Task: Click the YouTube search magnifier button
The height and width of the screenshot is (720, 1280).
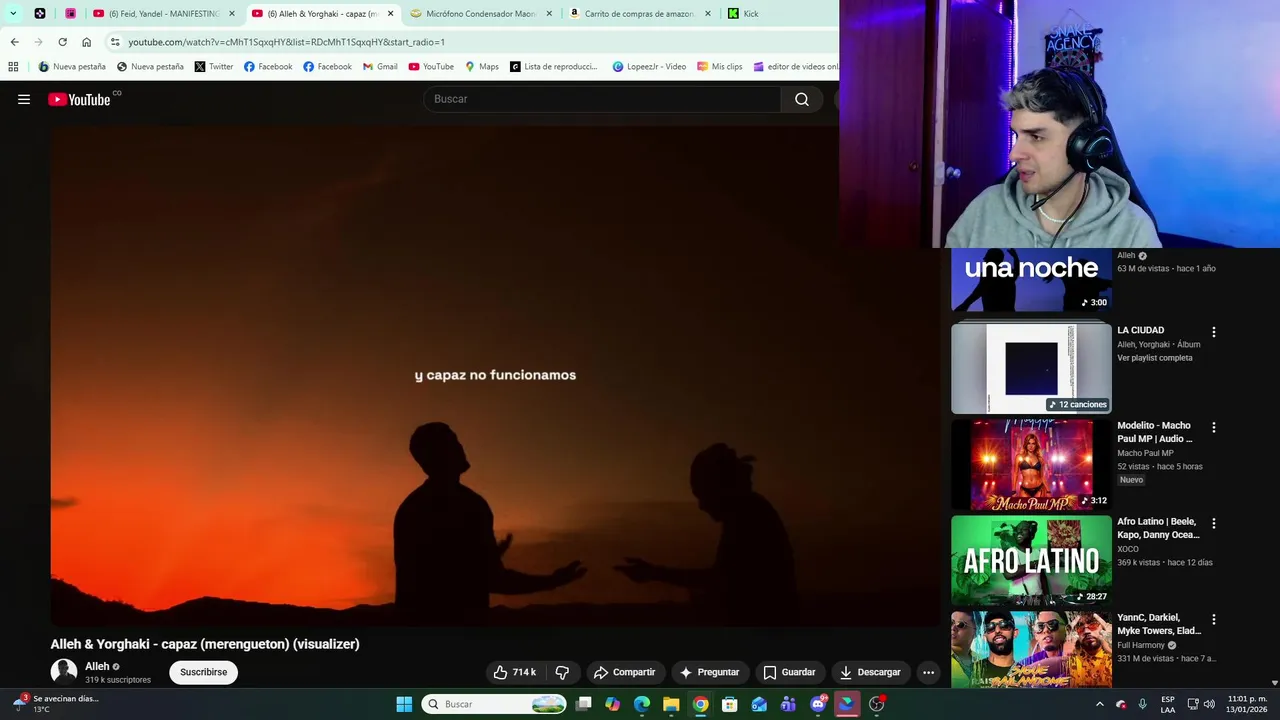Action: click(x=802, y=99)
